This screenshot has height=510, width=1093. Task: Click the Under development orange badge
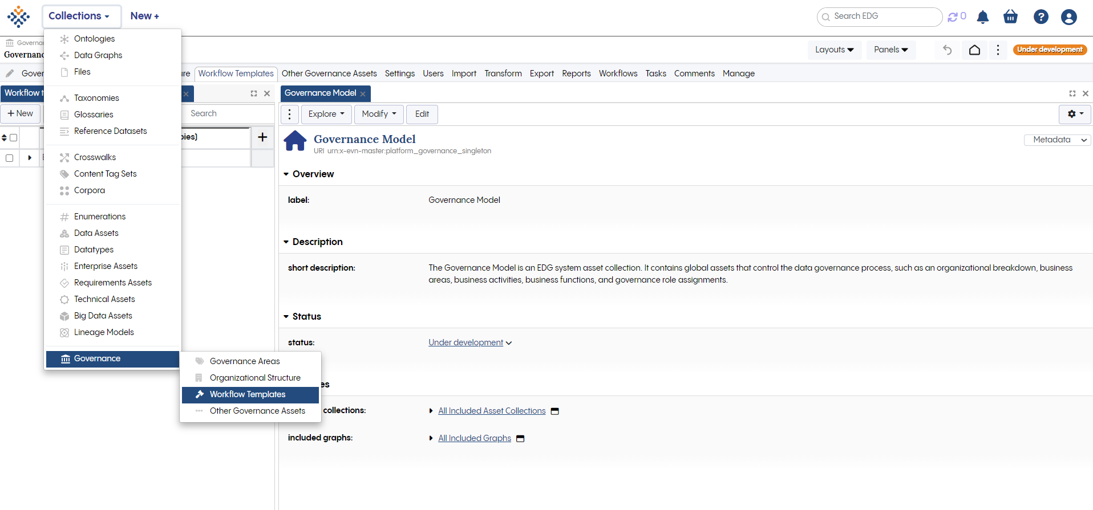click(1050, 50)
